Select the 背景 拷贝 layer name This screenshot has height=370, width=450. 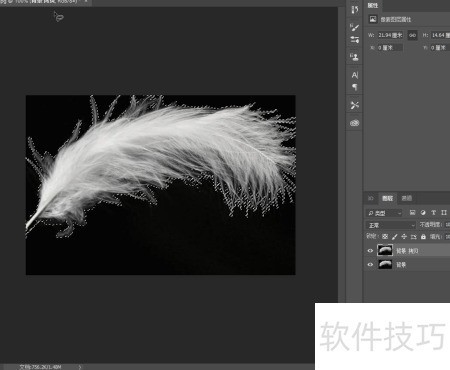[407, 251]
